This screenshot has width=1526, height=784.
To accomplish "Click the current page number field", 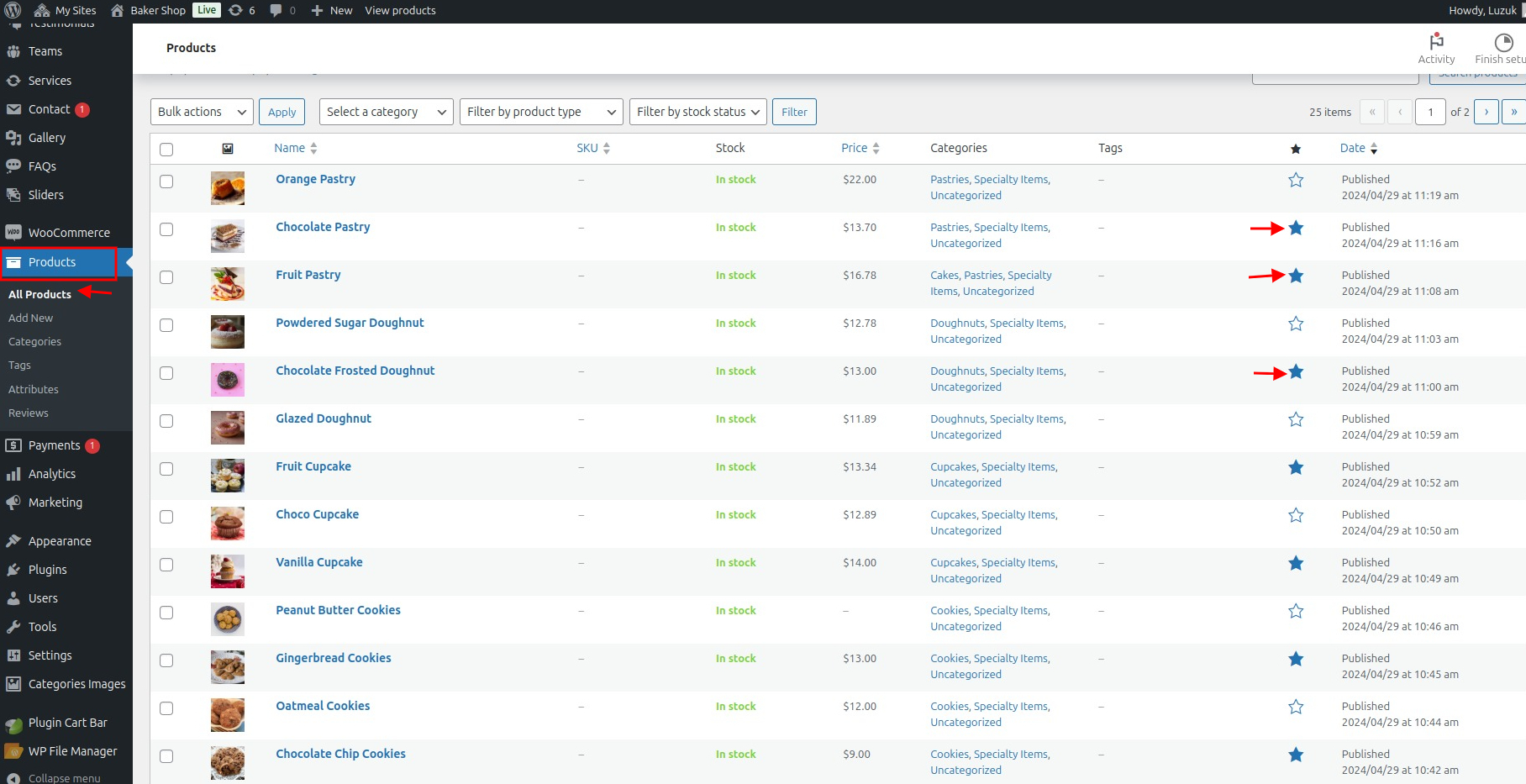I will [1430, 112].
